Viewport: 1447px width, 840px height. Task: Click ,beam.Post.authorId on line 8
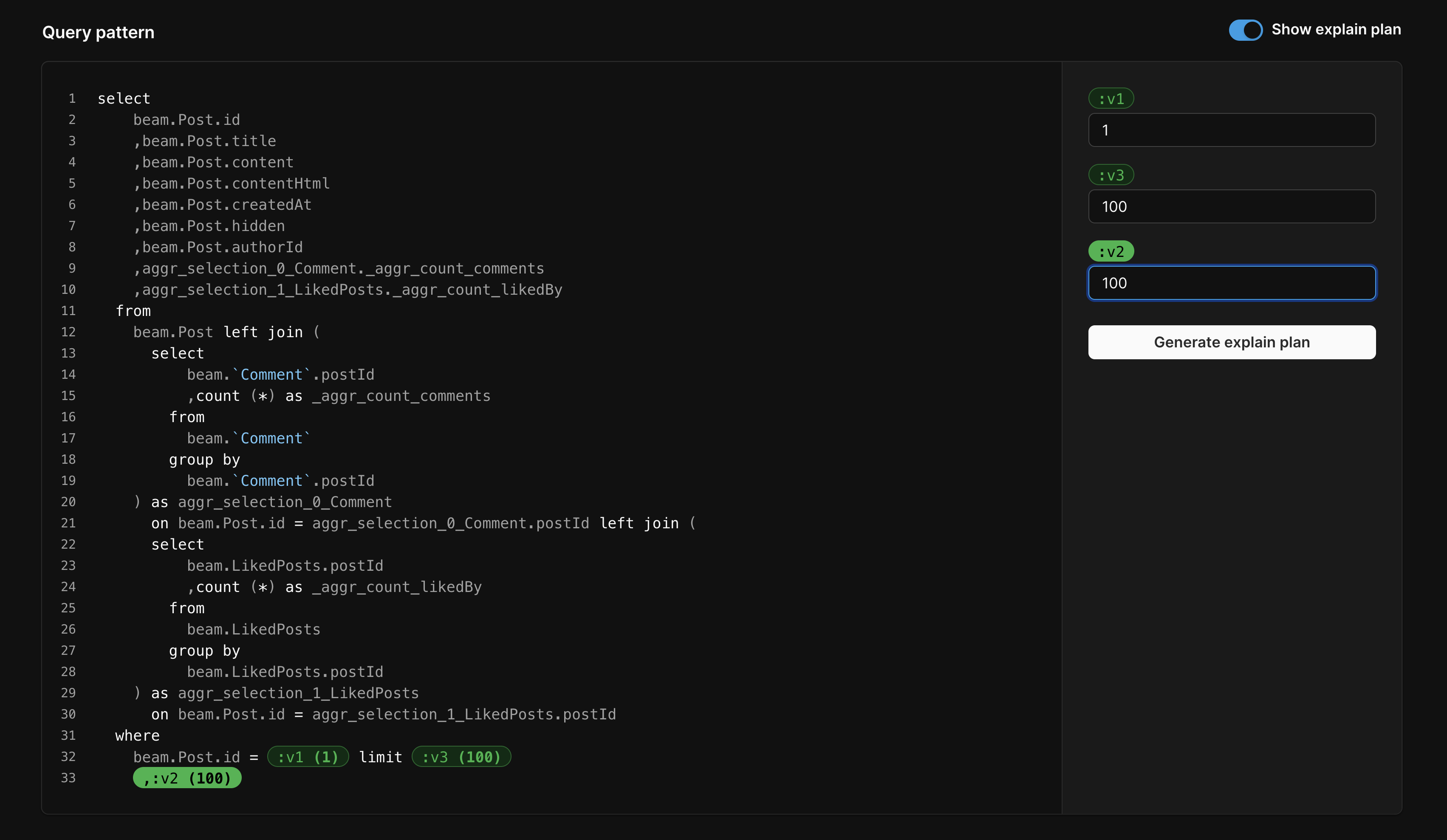[x=218, y=247]
